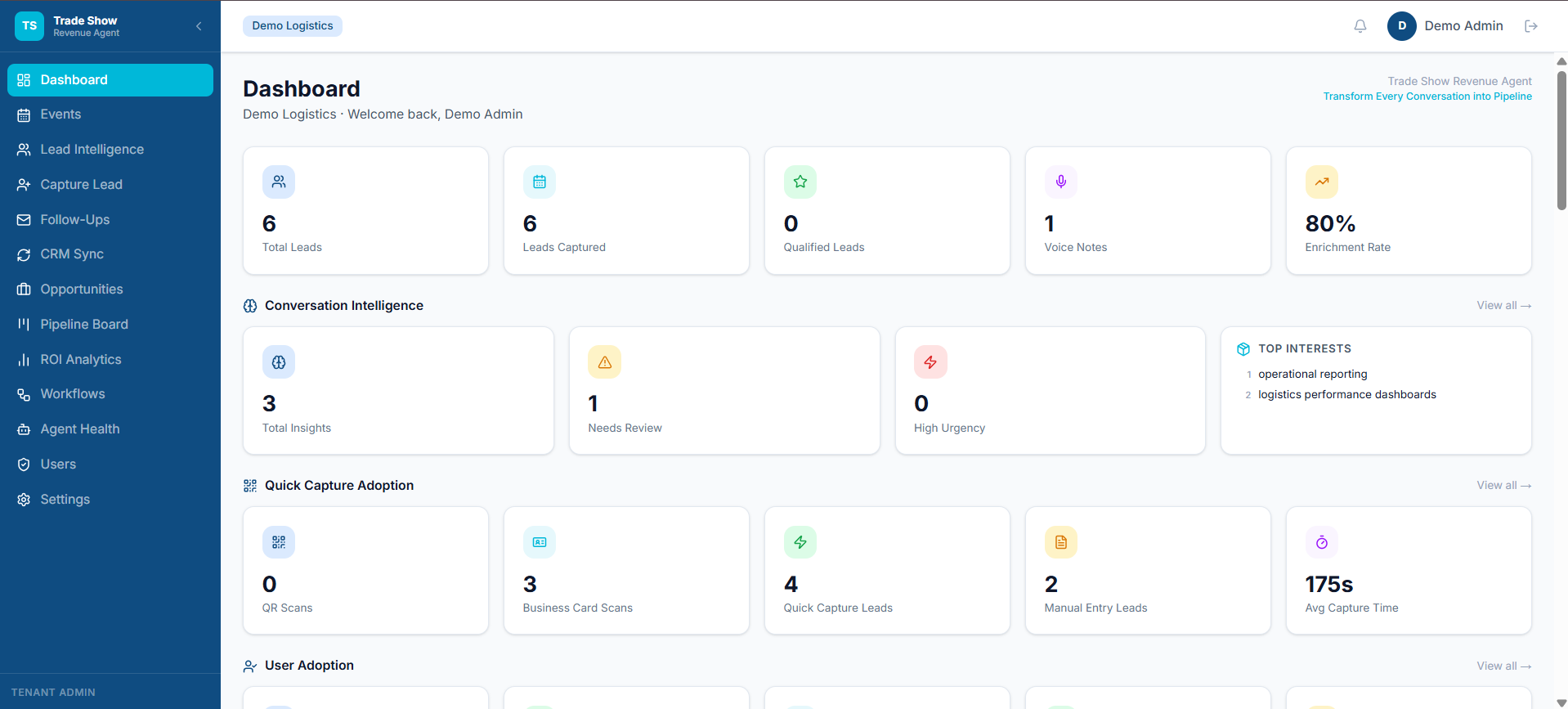View all Conversation Intelligence items

pos(1504,305)
